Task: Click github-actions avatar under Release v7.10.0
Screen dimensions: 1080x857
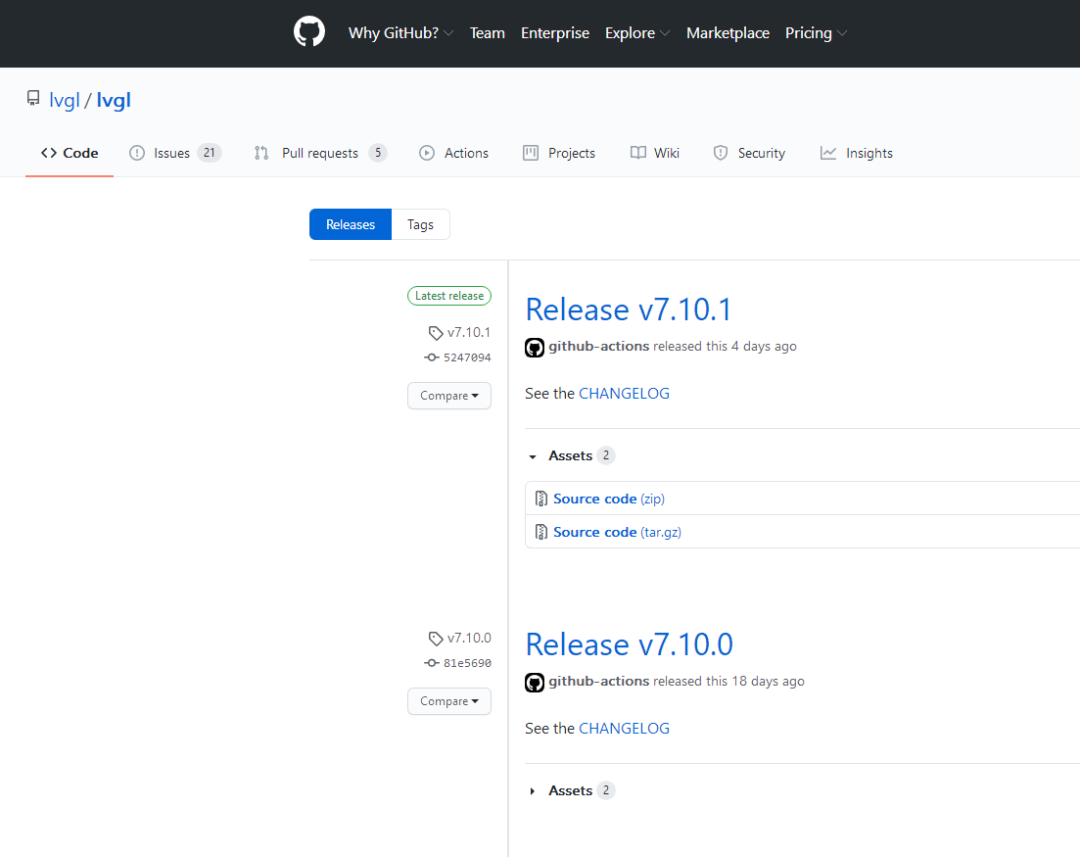Action: (x=534, y=682)
